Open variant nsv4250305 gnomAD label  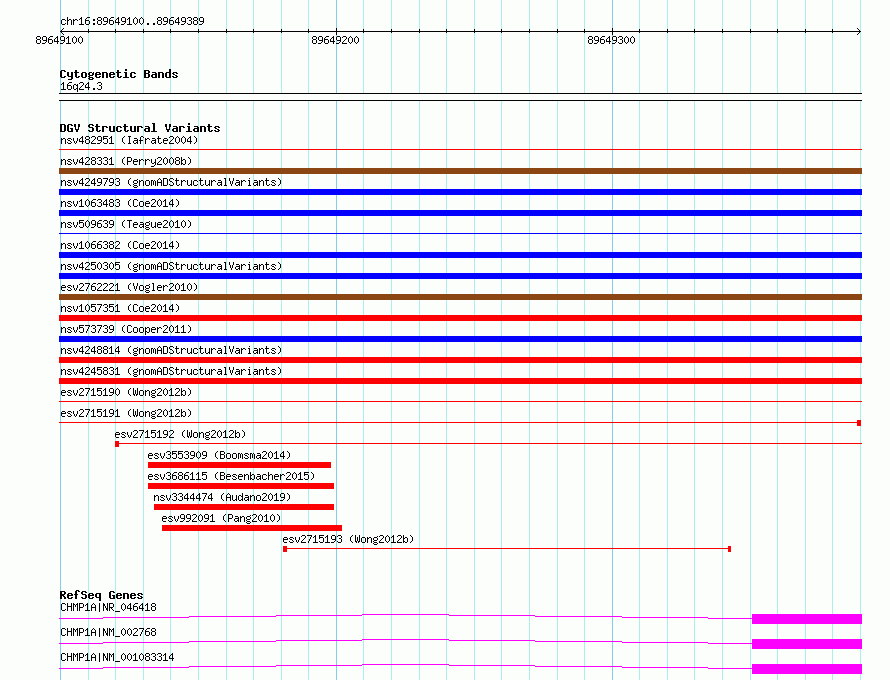click(x=171, y=266)
